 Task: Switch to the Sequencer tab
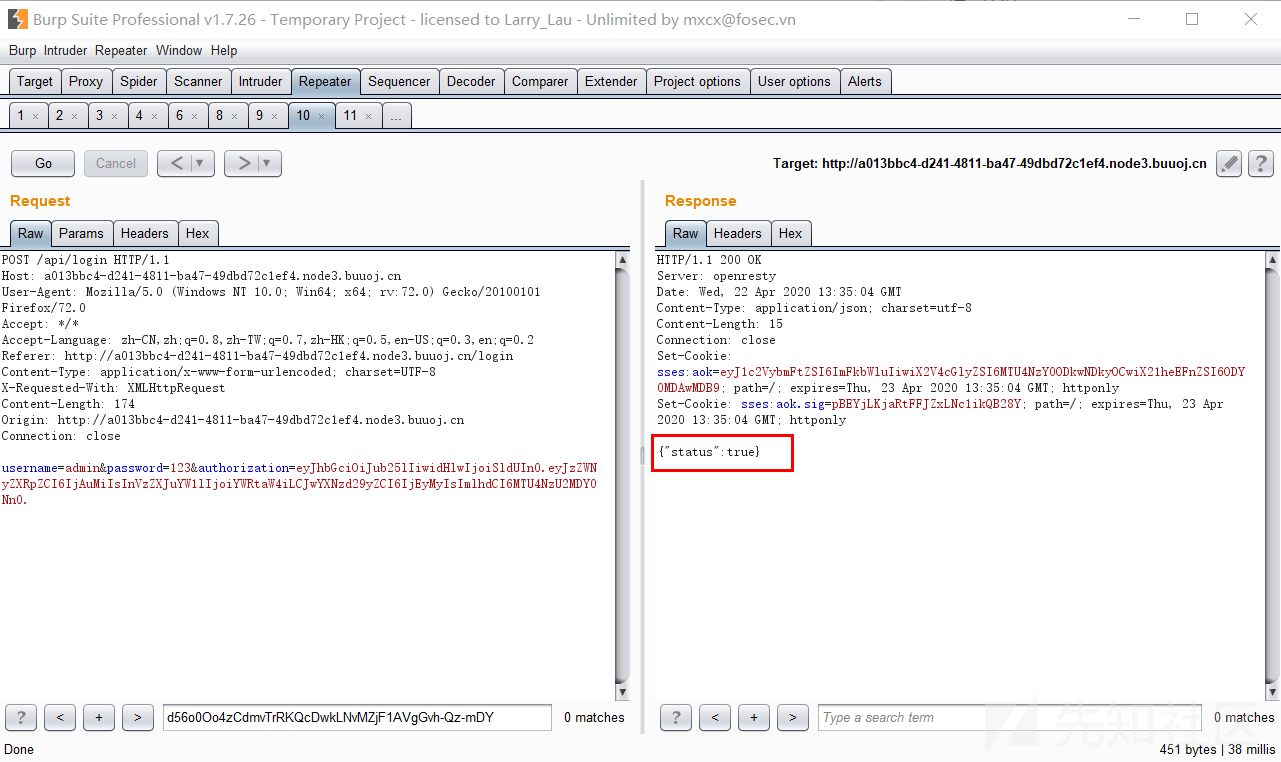click(x=399, y=82)
